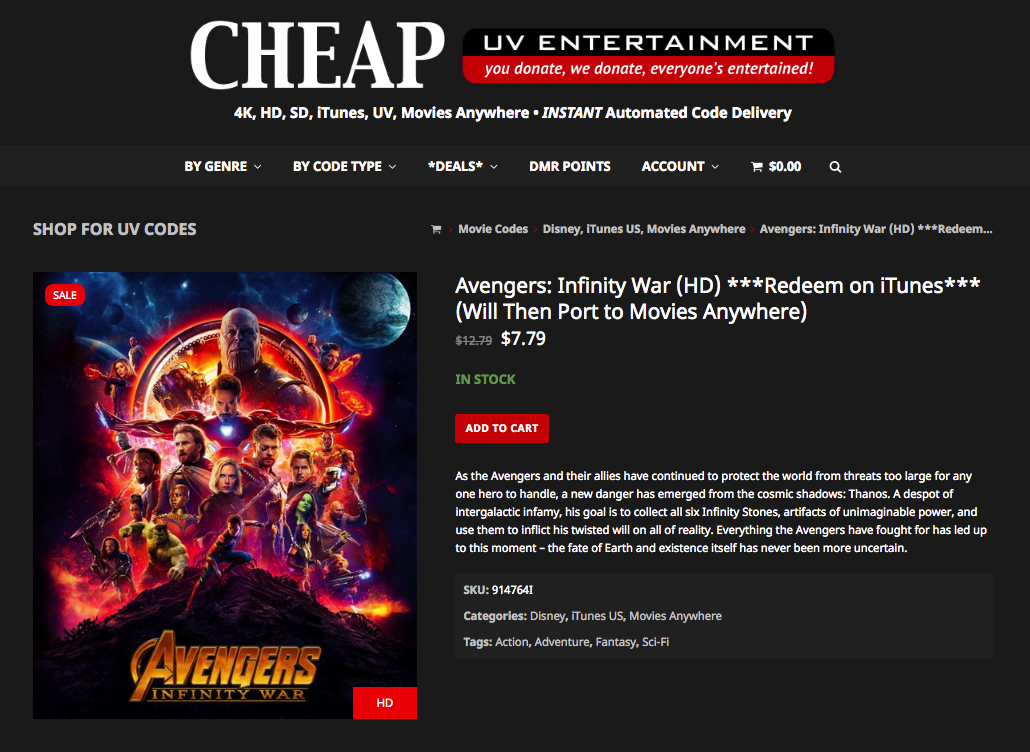The width and height of the screenshot is (1030, 752).
Task: Click the CHEAP UV Entertainment logo
Action: click(x=512, y=55)
